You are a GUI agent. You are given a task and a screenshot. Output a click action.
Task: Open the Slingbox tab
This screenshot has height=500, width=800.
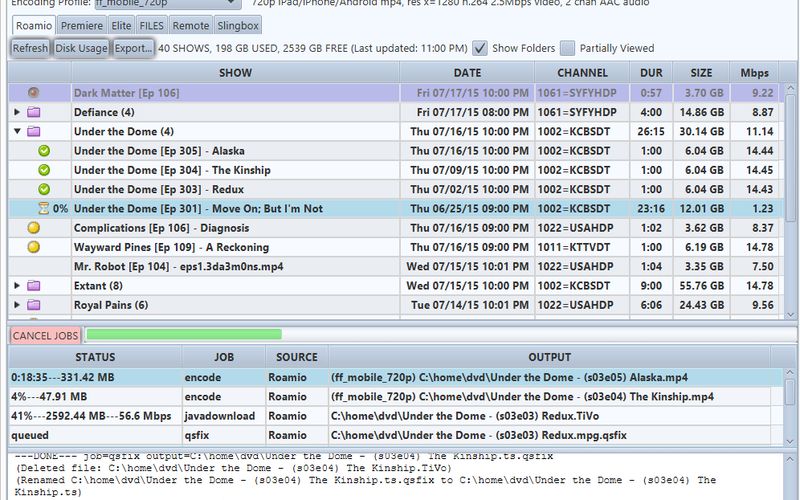pos(238,26)
